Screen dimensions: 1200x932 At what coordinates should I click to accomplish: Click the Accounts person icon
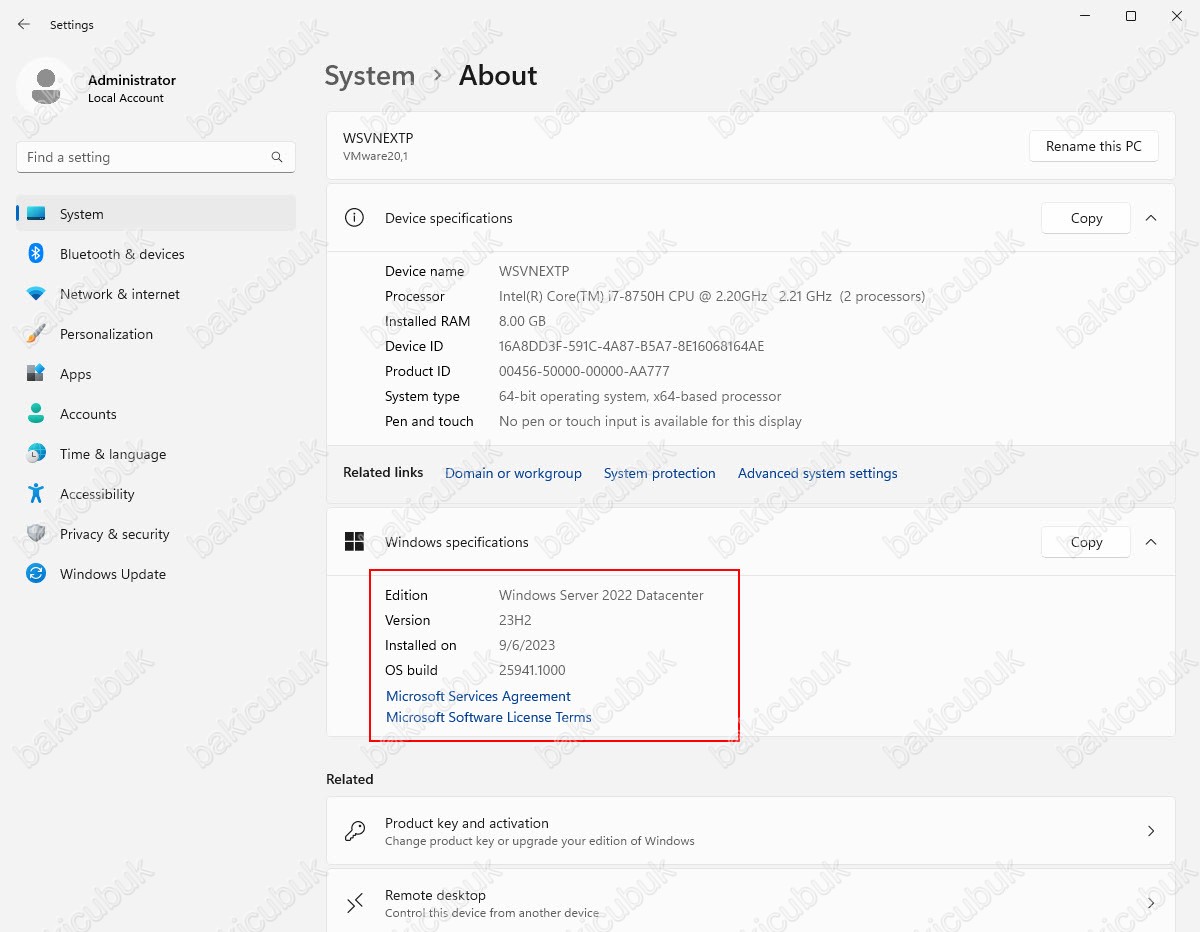pyautogui.click(x=36, y=414)
